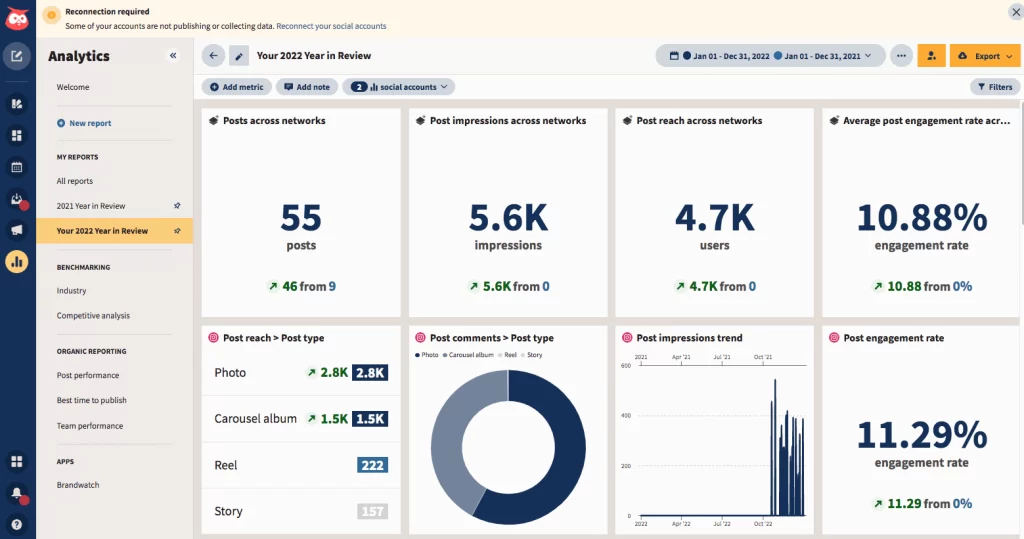The width and height of the screenshot is (1024, 539).
Task: Unpin the Your 2022 Year in Review report
Action: [x=178, y=231]
